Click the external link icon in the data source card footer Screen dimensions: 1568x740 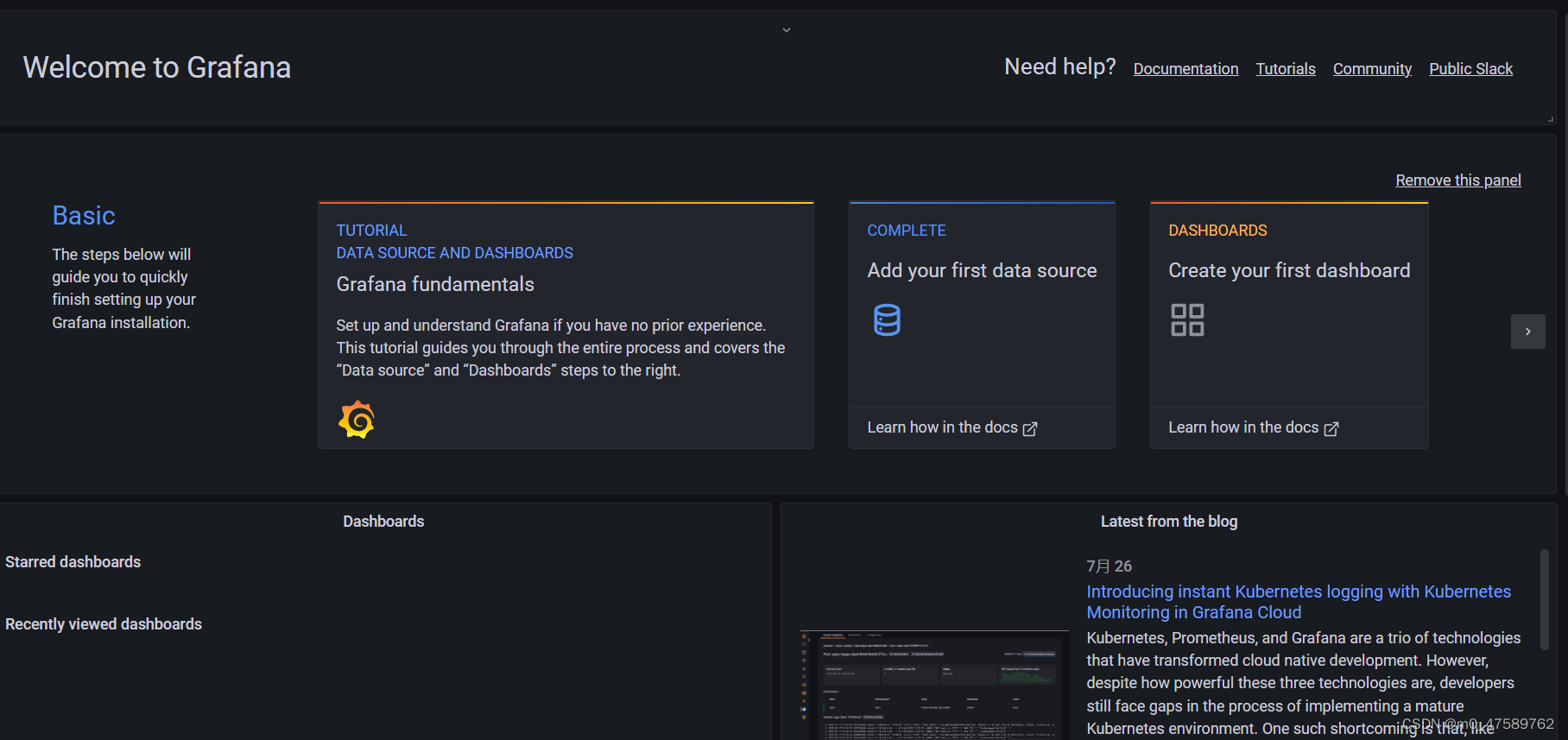[x=1030, y=428]
